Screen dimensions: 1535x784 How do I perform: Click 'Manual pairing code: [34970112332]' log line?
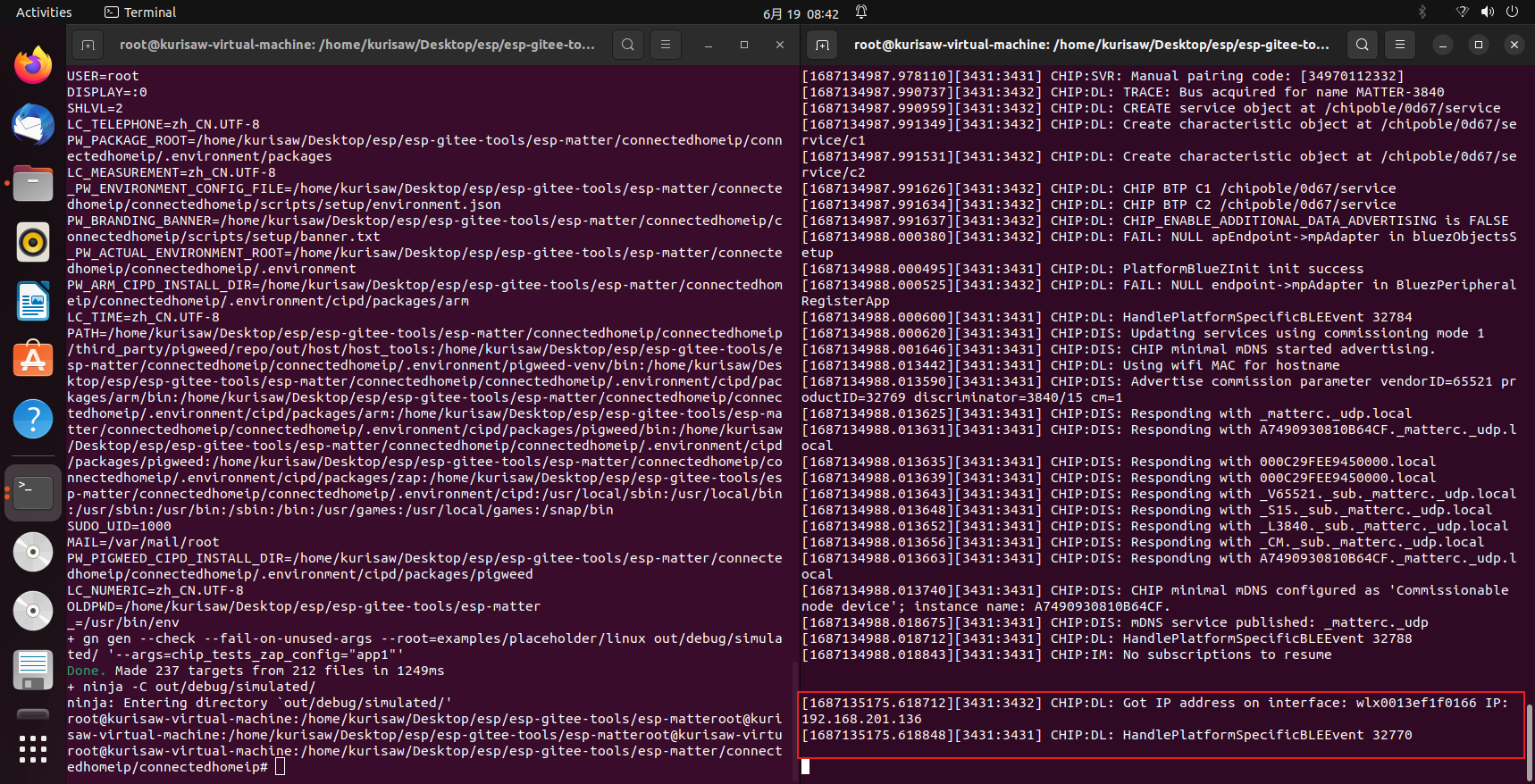click(1103, 76)
